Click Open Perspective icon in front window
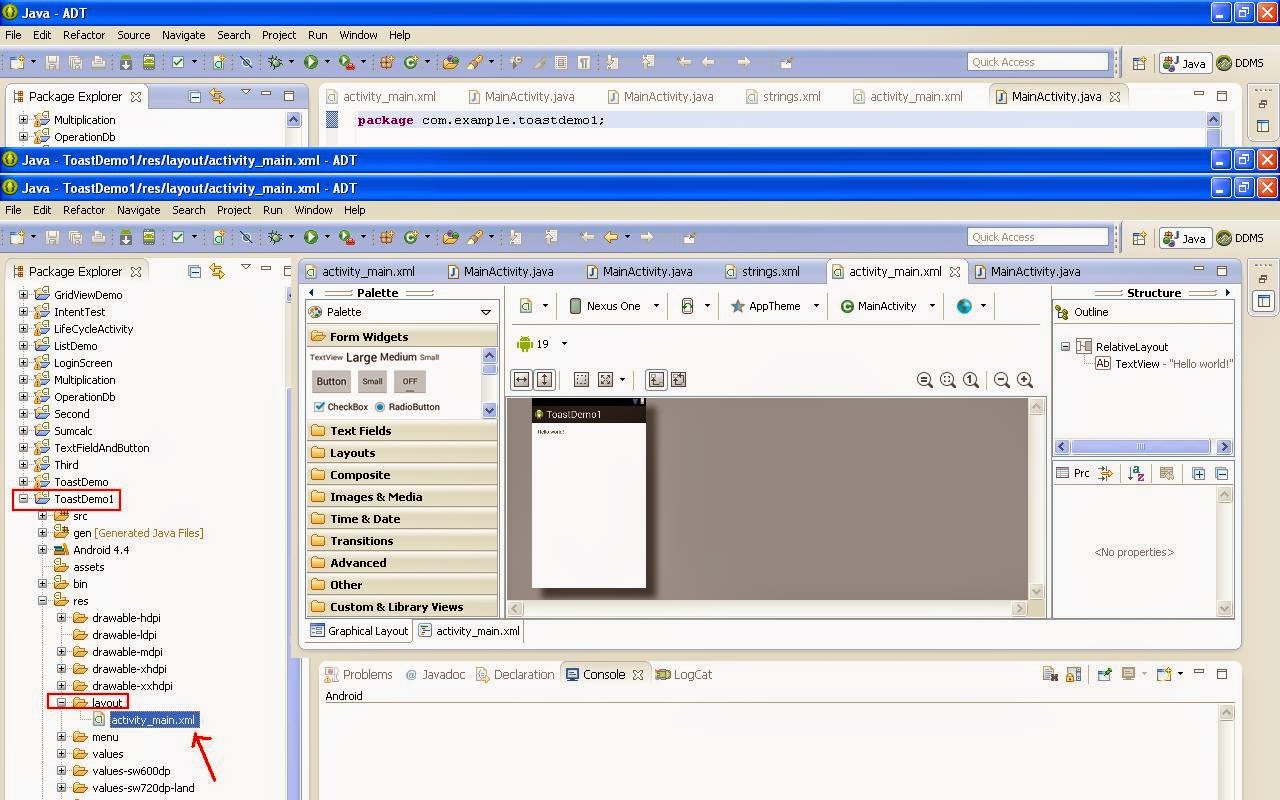The image size is (1280, 800). tap(1139, 238)
